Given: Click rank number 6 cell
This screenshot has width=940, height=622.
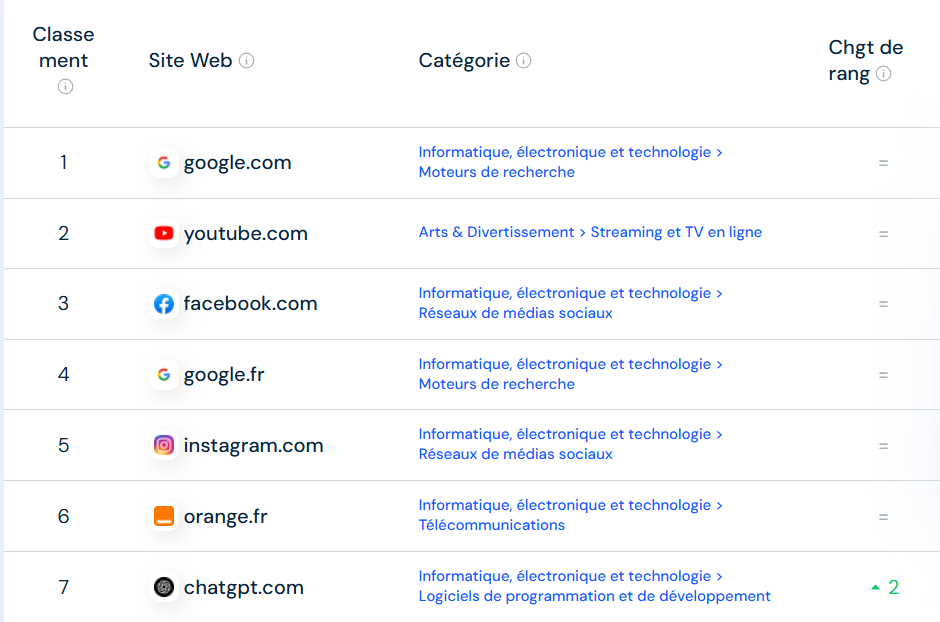Looking at the screenshot, I should point(64,516).
